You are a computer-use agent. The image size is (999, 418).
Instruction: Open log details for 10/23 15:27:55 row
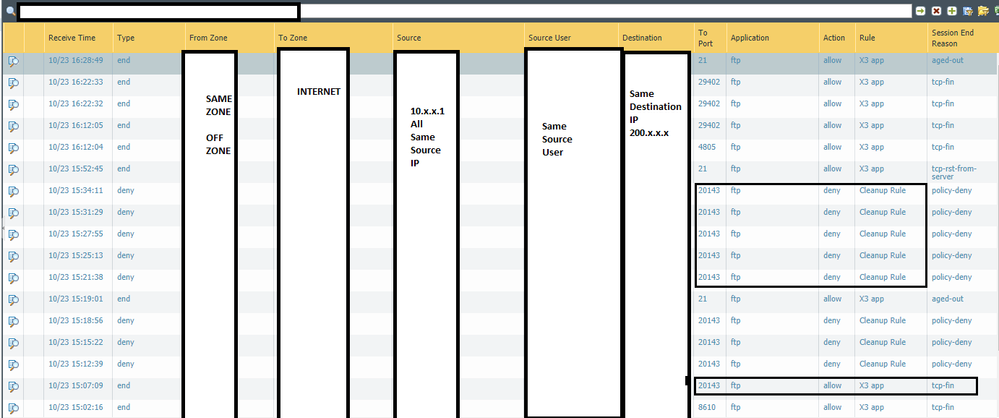click(13, 234)
